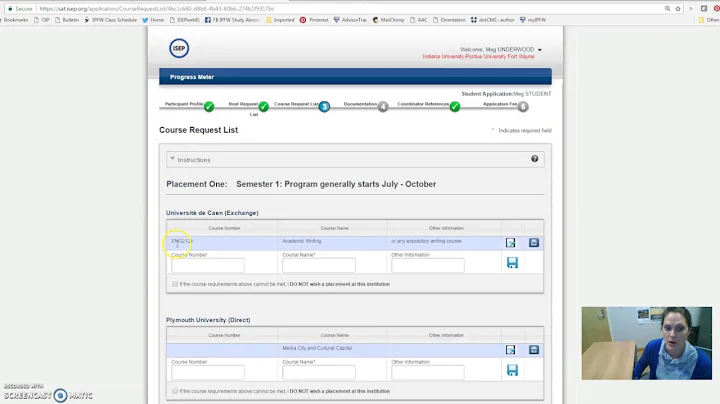Click the webcam video thumbnail
This screenshot has width=720, height=404.
point(647,343)
